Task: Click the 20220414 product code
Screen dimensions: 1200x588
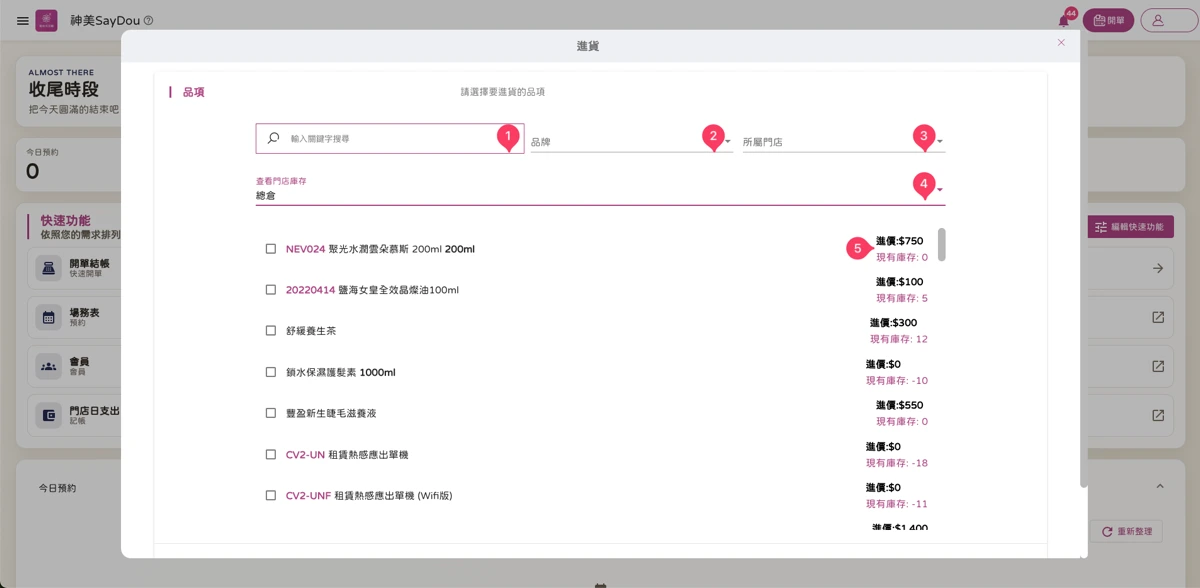Action: (310, 290)
